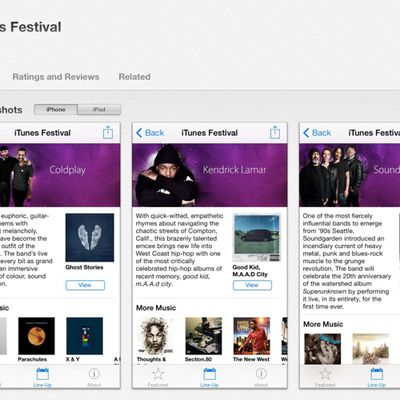Click the Soundgarden band banner image
This screenshot has height=400, width=400.
(350, 175)
